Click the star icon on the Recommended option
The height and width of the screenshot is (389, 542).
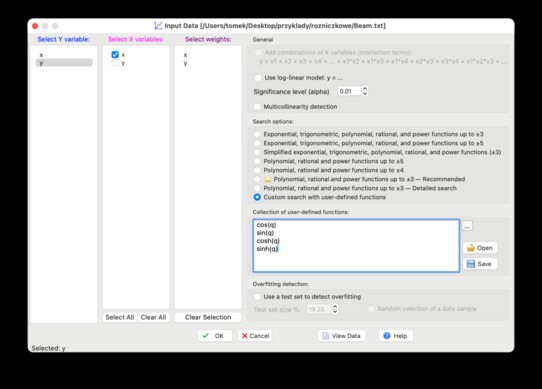[268, 179]
